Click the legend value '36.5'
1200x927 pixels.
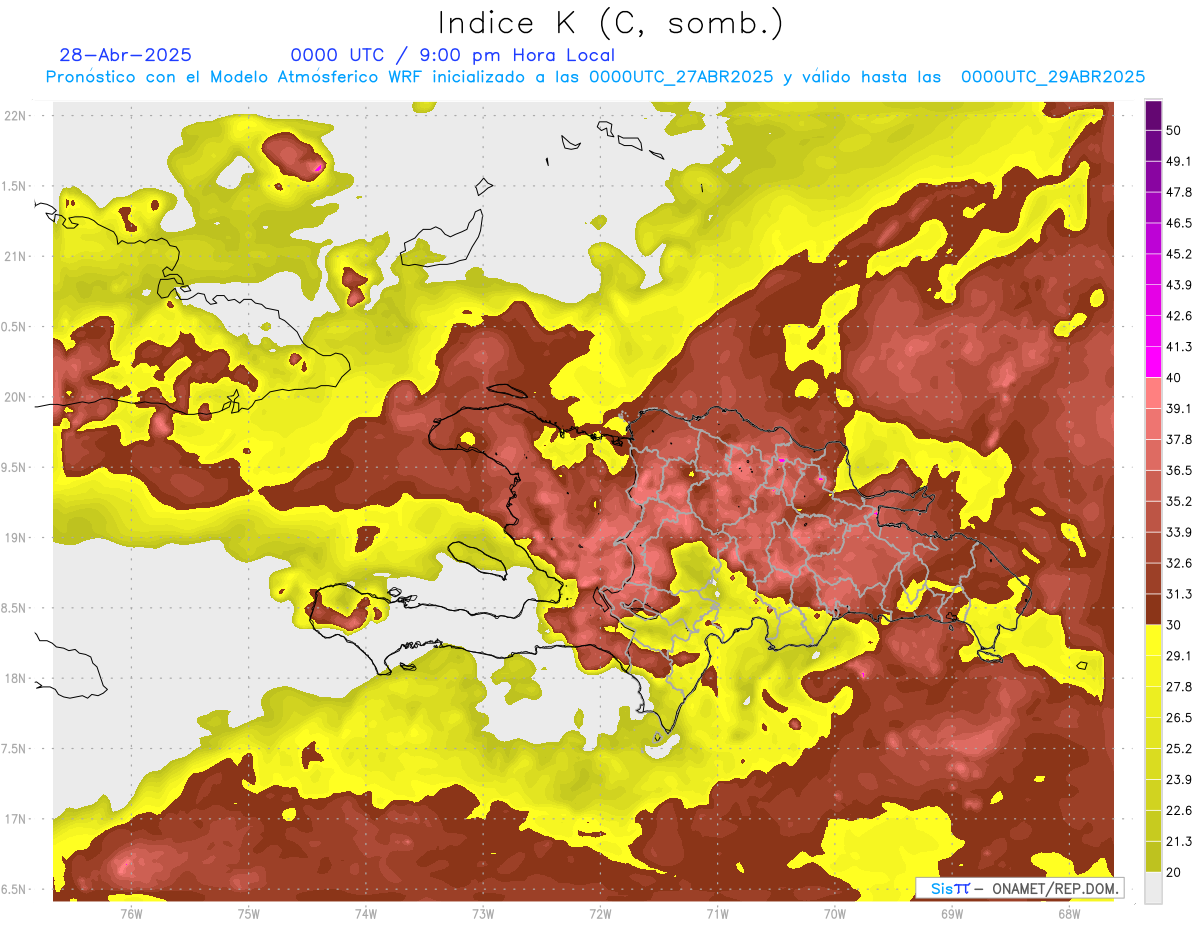pos(1179,470)
